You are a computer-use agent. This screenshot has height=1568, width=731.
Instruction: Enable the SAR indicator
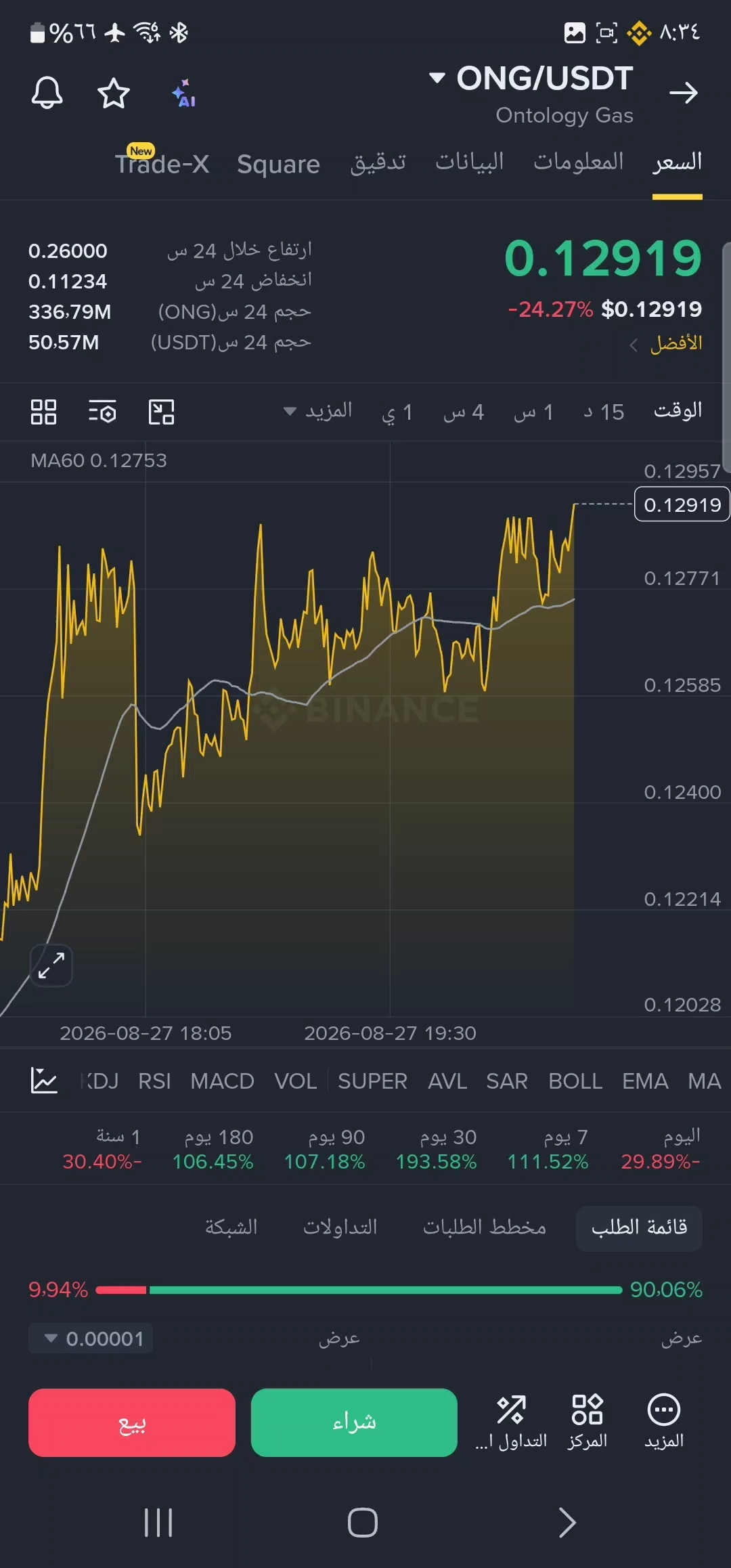tap(507, 1081)
